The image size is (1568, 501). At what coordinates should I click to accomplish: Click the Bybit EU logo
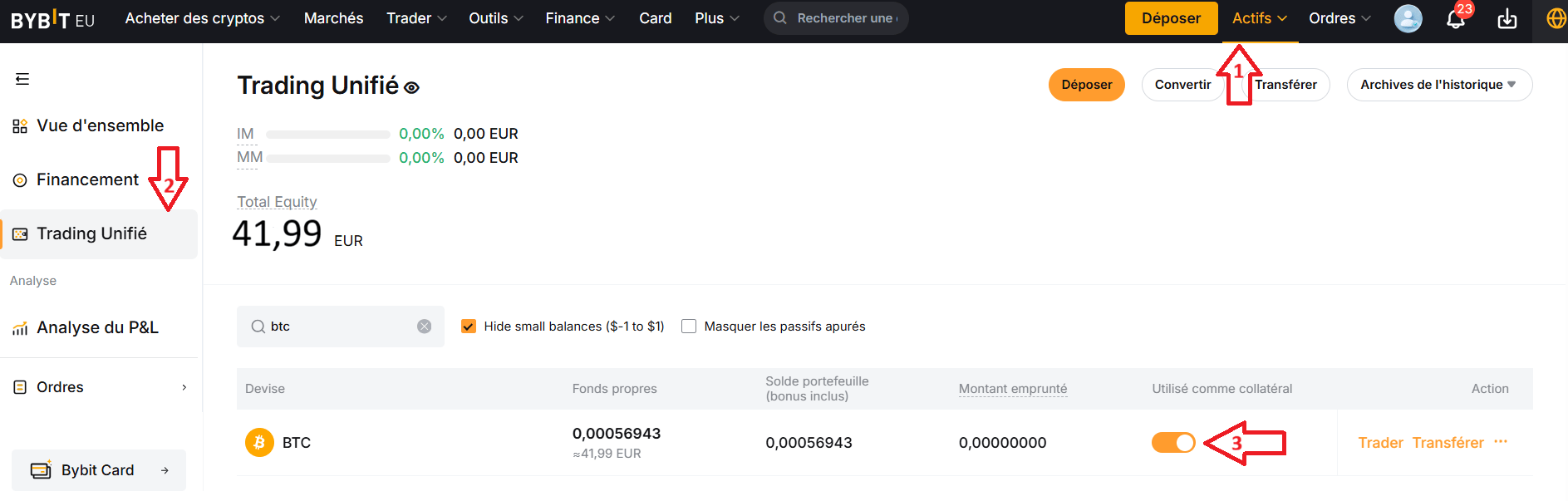click(53, 18)
